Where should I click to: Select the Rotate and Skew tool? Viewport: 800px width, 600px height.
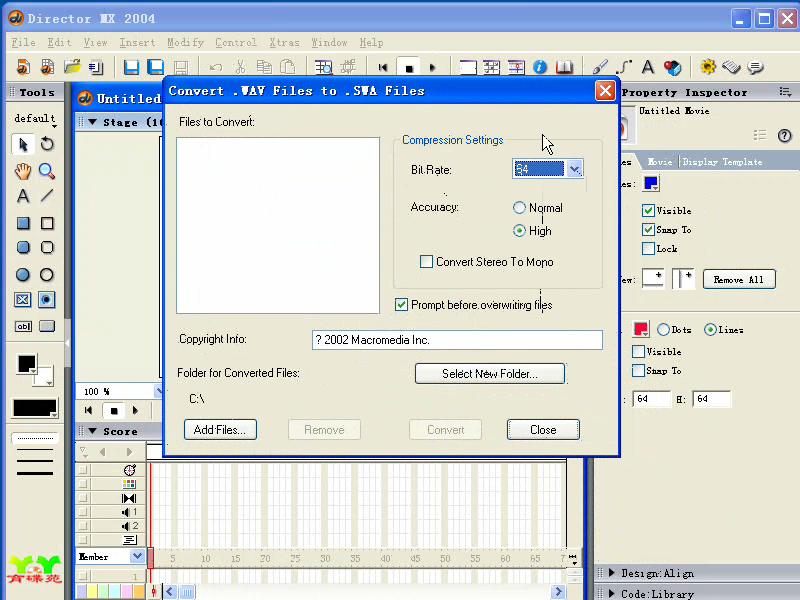coord(47,144)
